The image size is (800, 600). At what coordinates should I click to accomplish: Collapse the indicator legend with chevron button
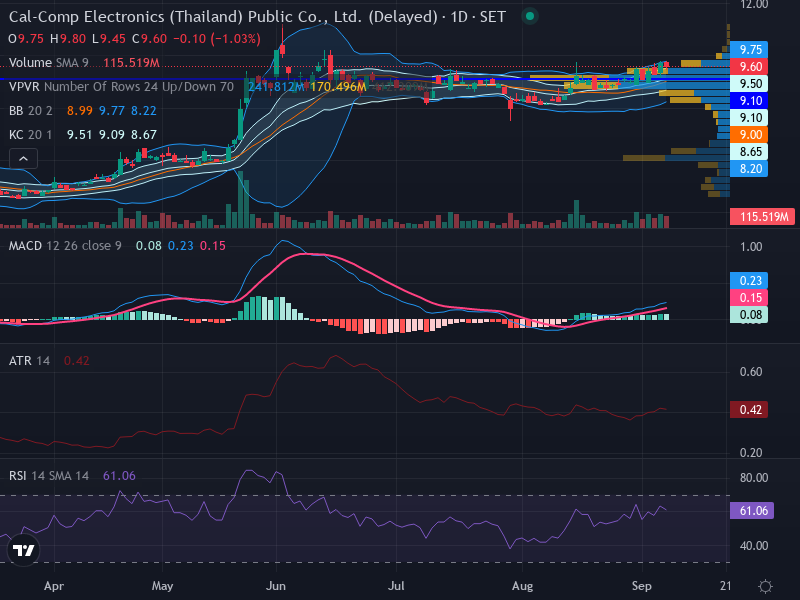23,159
